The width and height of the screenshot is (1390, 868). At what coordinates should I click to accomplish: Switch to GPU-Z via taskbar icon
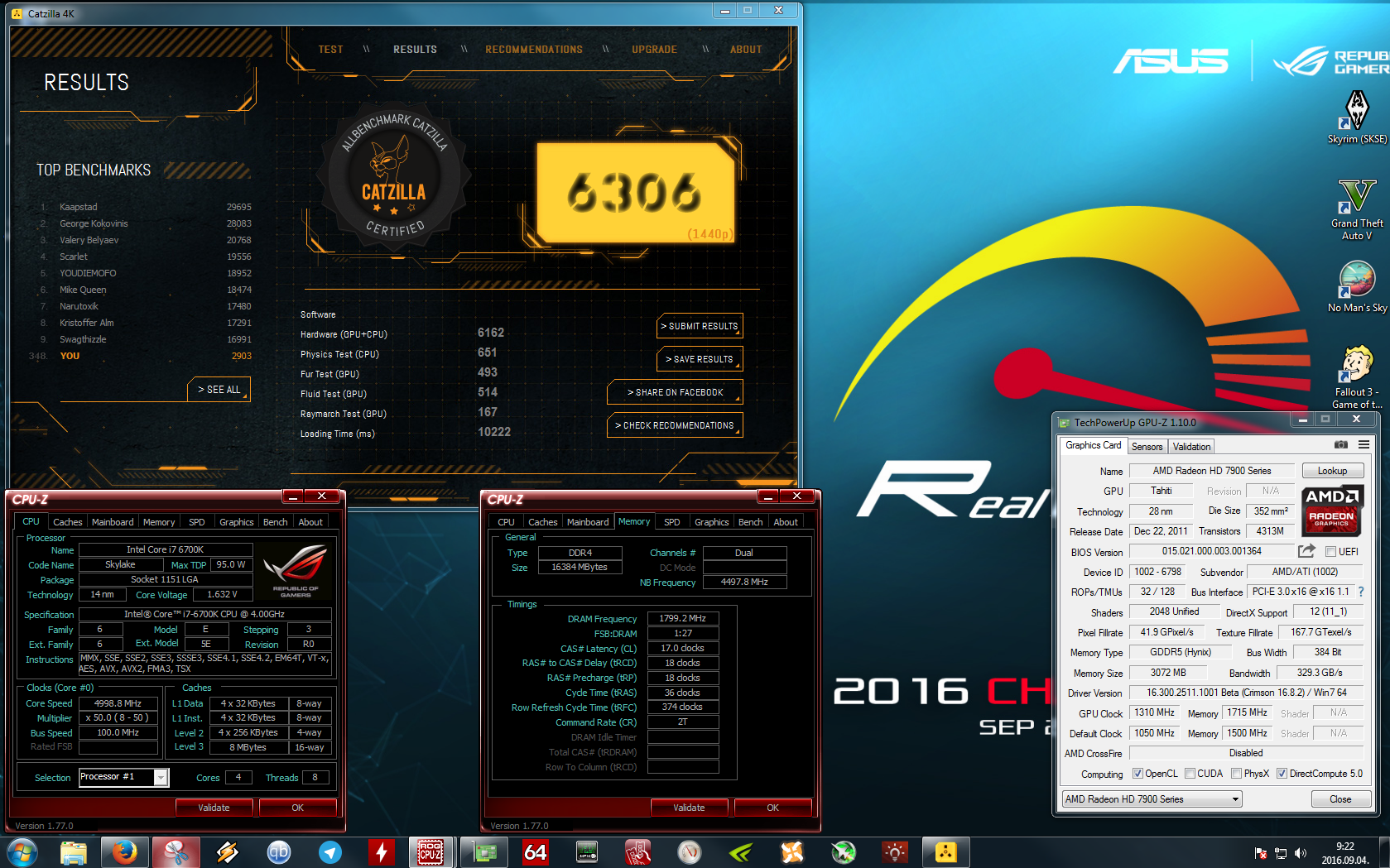(x=484, y=852)
